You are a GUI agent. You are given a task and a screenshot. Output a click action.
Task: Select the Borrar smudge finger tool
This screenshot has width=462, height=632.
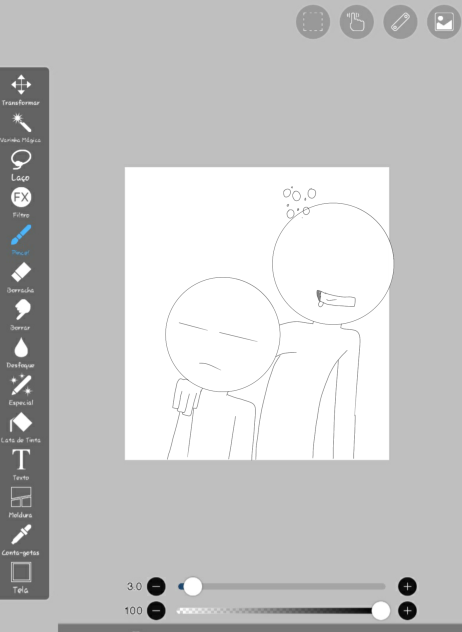[x=21, y=315]
